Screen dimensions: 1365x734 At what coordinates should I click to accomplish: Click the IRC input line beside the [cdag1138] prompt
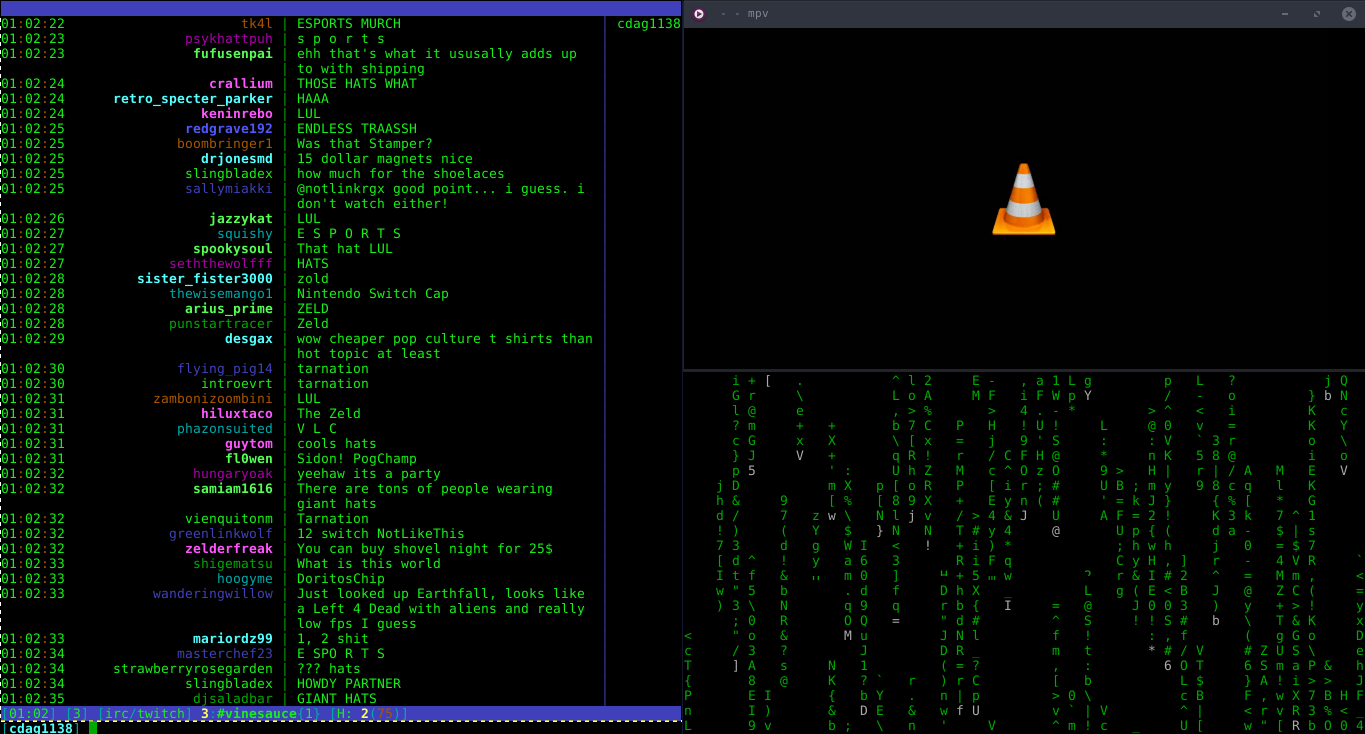383,727
